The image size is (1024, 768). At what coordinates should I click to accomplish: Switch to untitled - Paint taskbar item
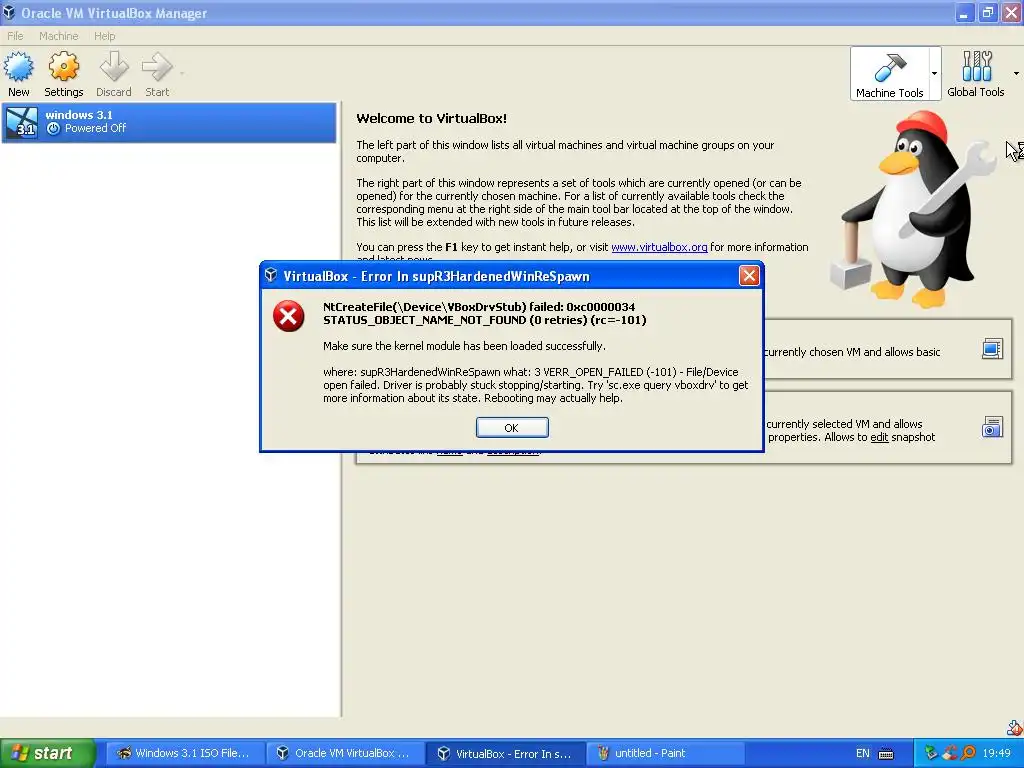point(665,753)
